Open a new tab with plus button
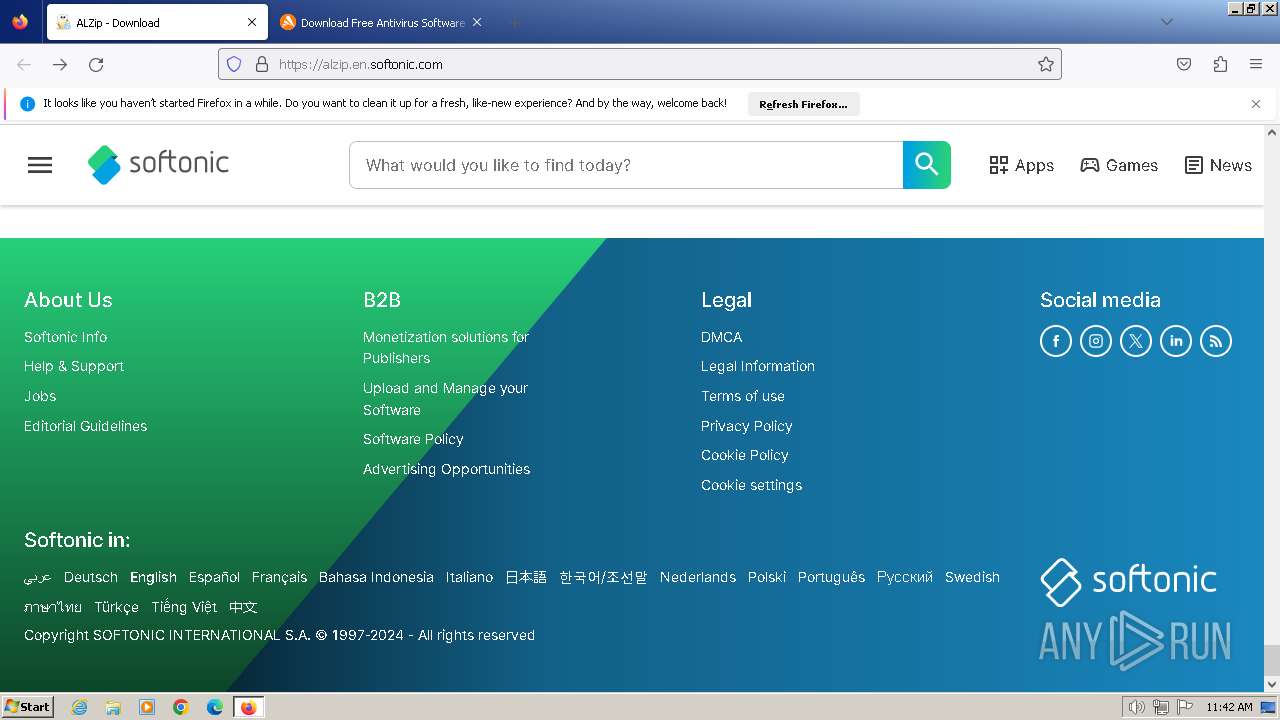 (x=514, y=22)
